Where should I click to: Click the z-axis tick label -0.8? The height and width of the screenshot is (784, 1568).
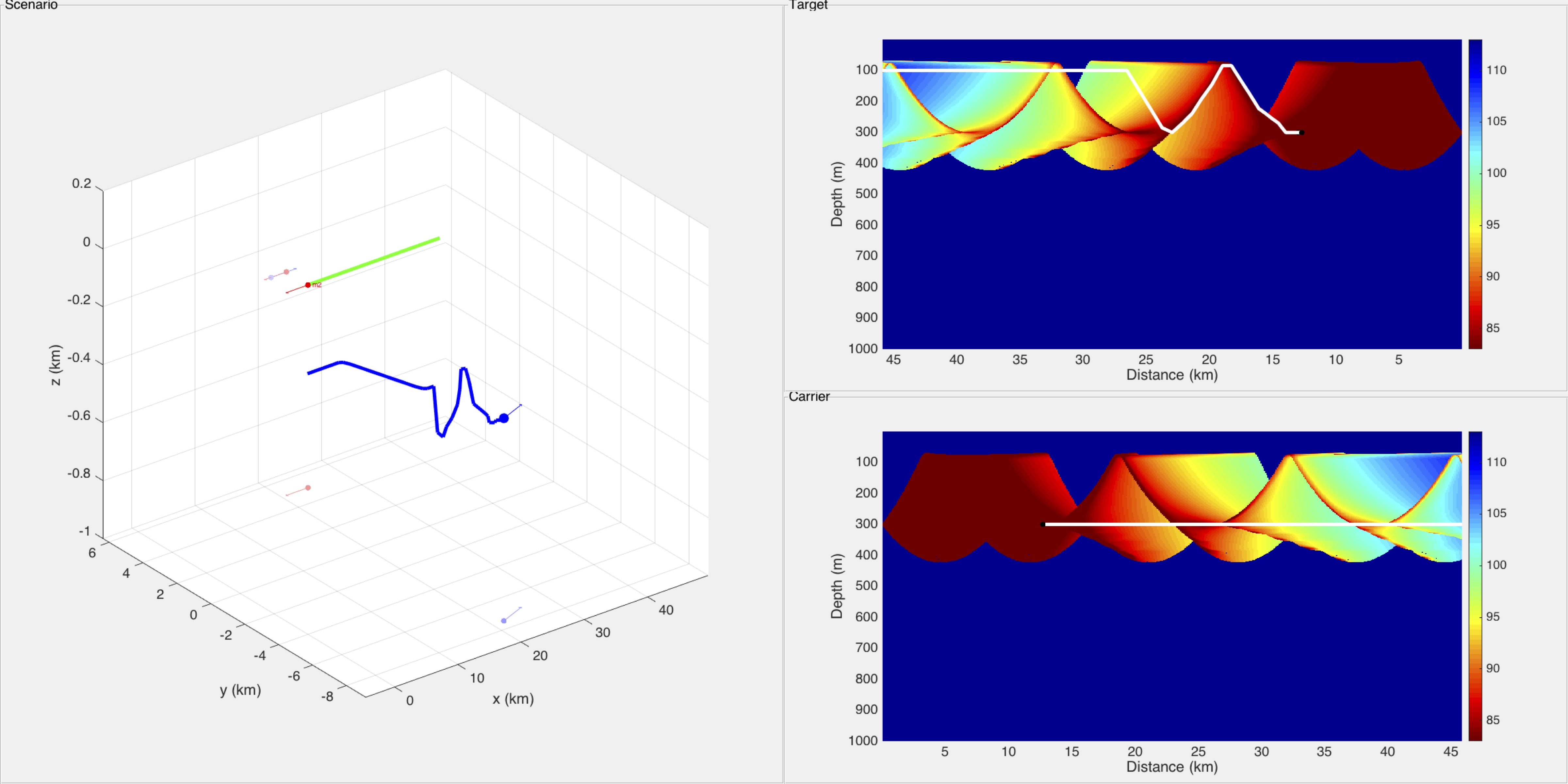click(78, 473)
